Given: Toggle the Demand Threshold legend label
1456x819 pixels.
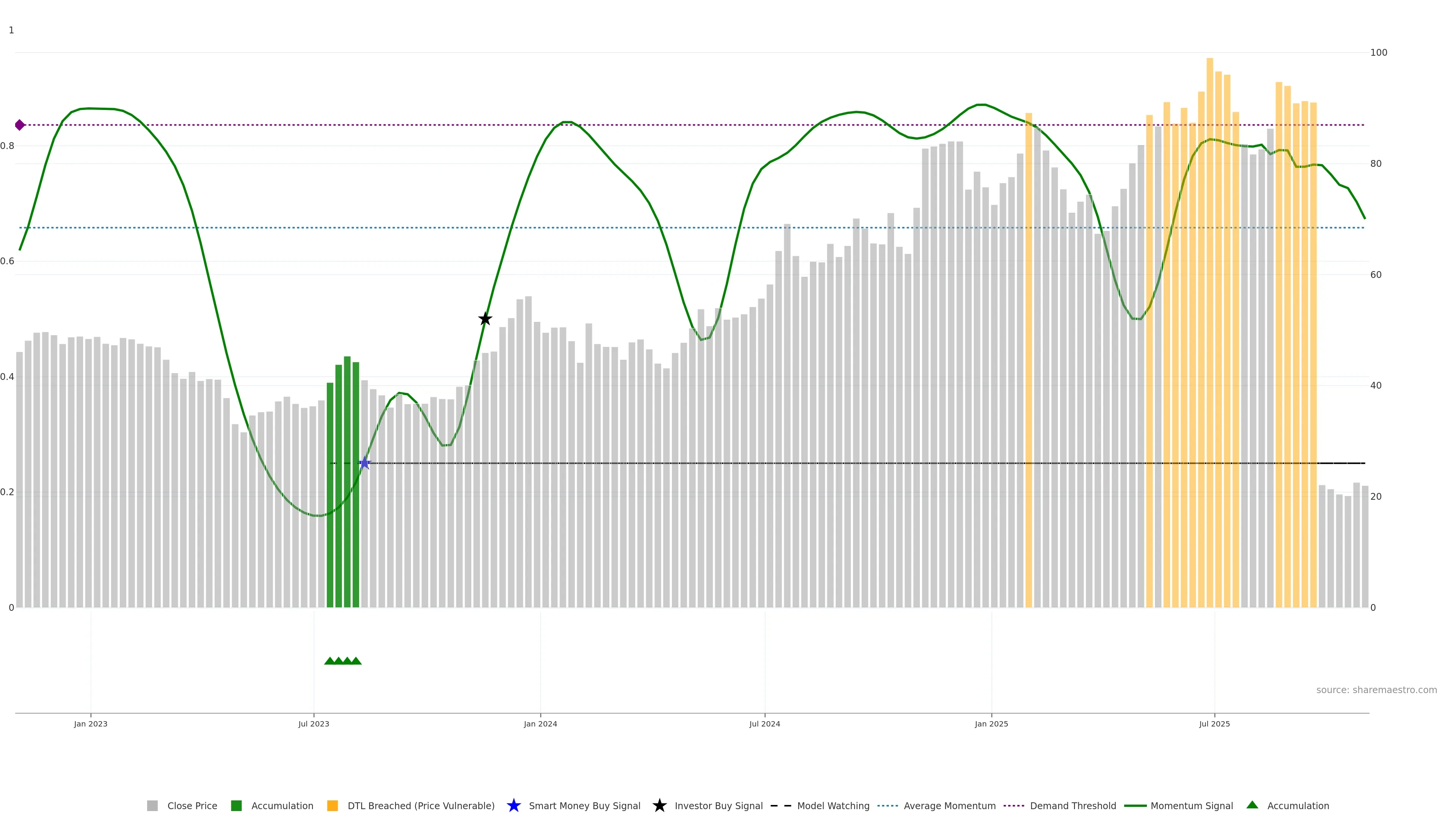Looking at the screenshot, I should (1073, 805).
